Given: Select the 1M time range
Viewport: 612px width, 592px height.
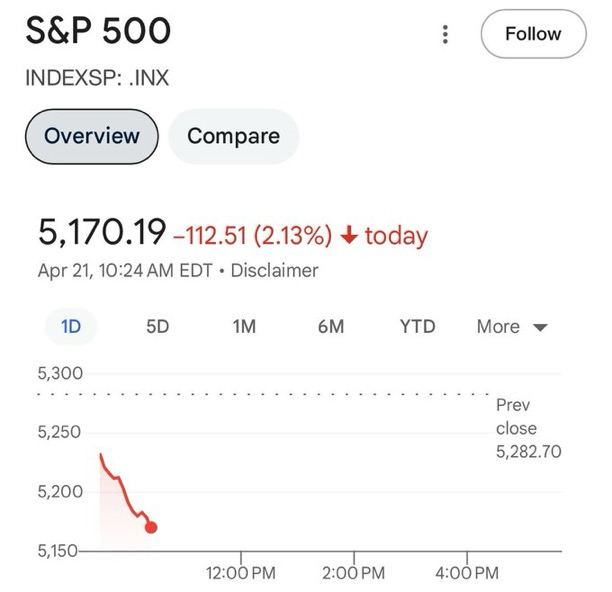Looking at the screenshot, I should (x=244, y=327).
